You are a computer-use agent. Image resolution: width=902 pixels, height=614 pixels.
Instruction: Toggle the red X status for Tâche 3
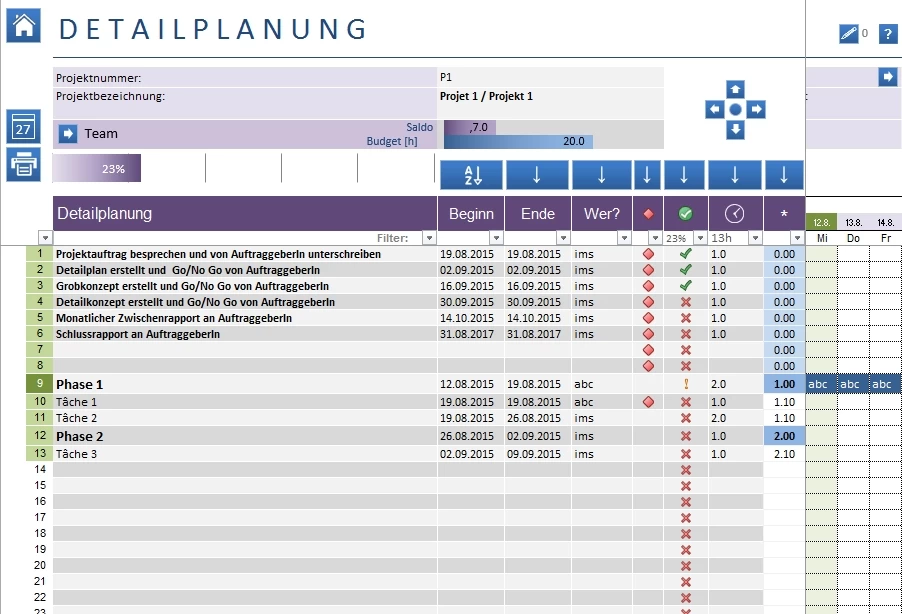(x=685, y=454)
